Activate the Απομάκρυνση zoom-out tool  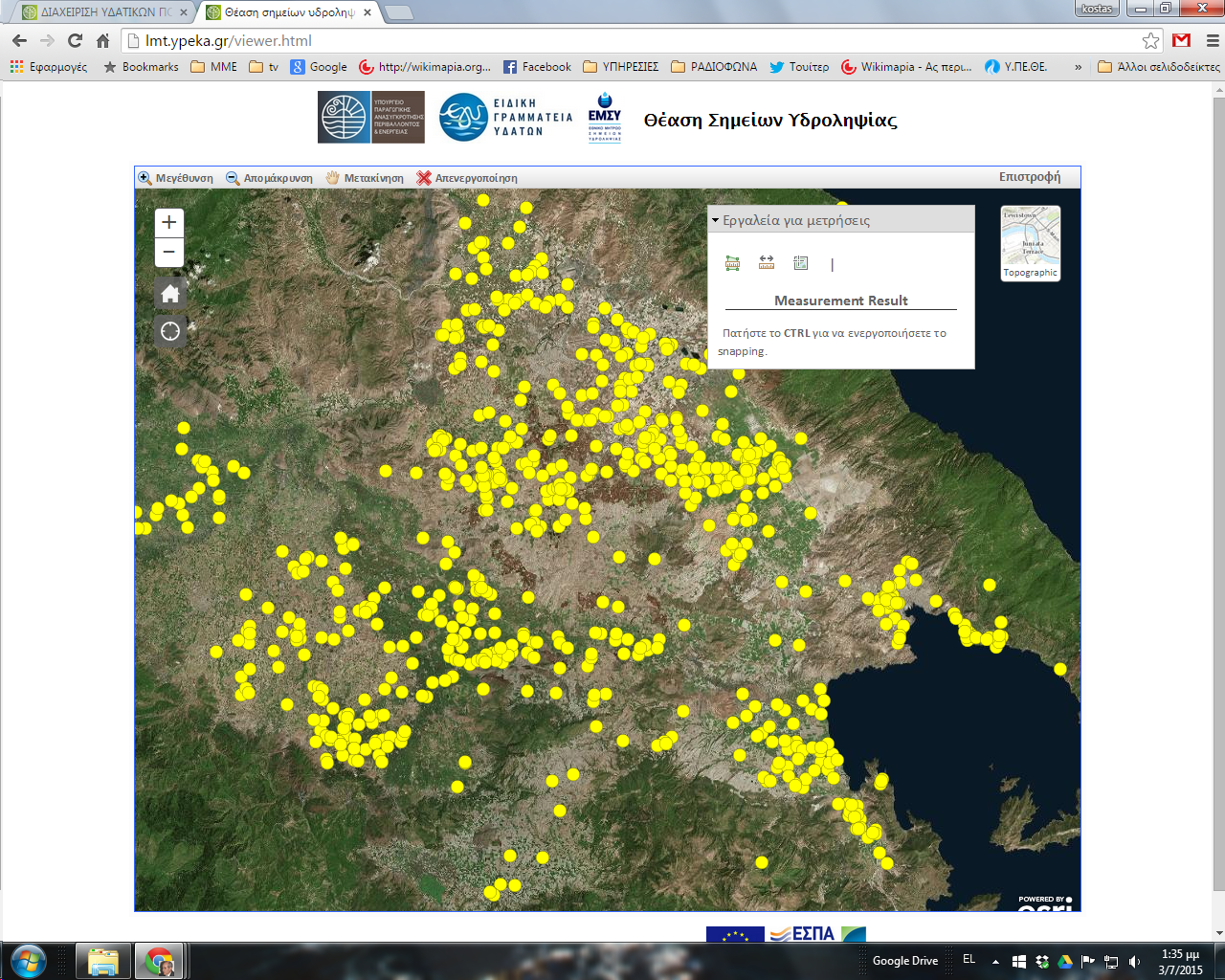point(270,178)
